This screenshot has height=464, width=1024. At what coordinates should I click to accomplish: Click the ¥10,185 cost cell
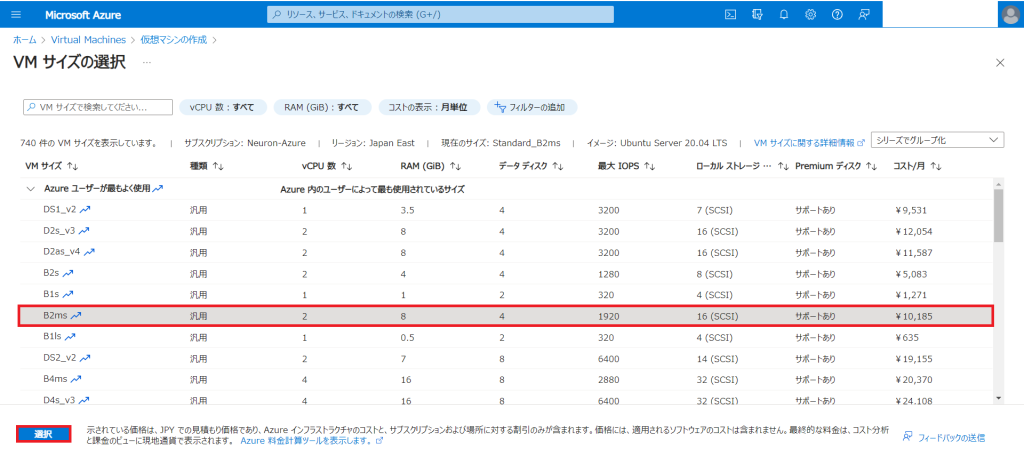coord(914,316)
